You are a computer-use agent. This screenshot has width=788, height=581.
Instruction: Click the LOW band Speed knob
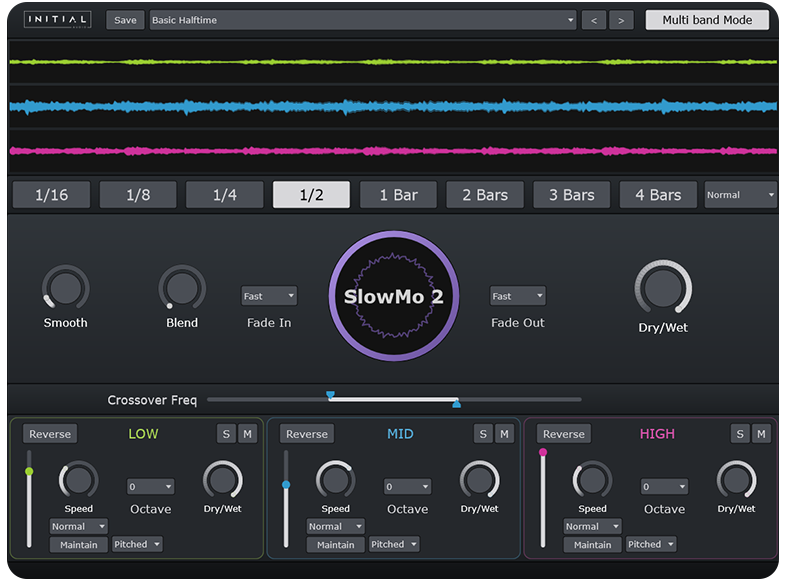point(79,480)
